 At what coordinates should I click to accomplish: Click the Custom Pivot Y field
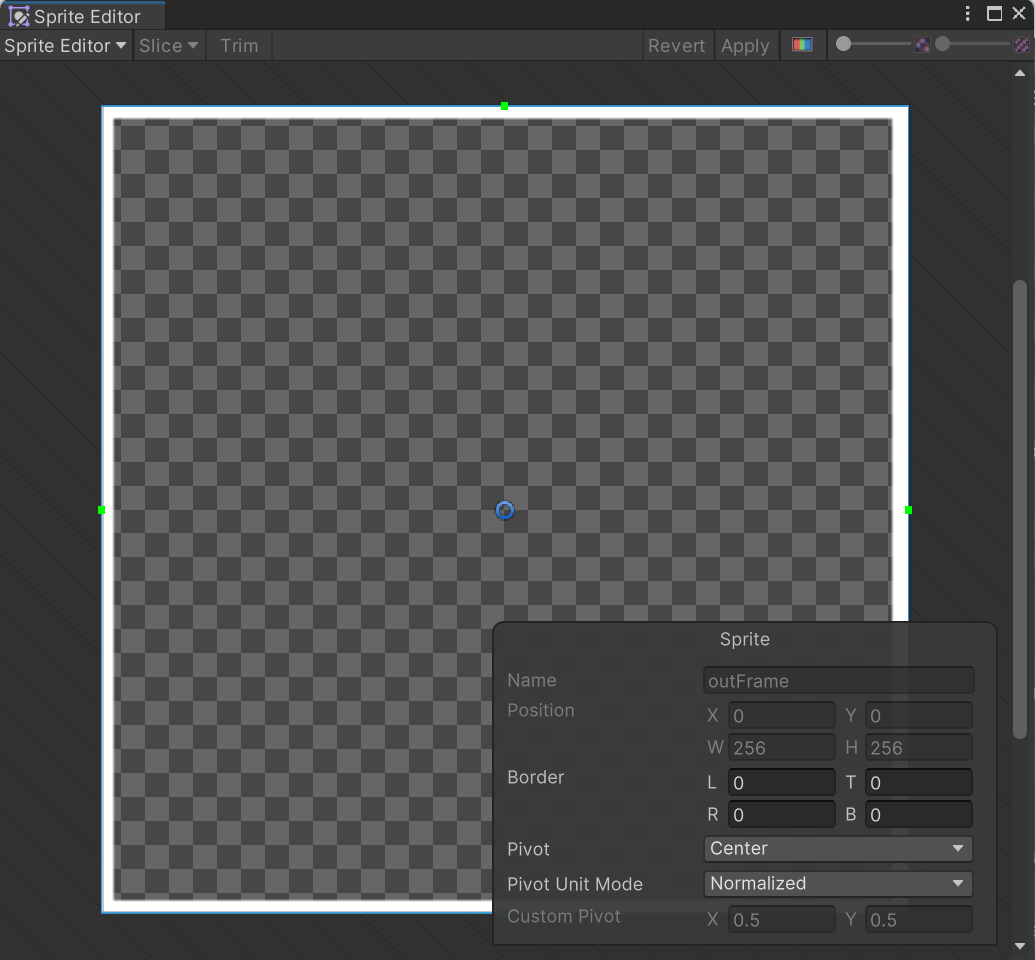918,920
